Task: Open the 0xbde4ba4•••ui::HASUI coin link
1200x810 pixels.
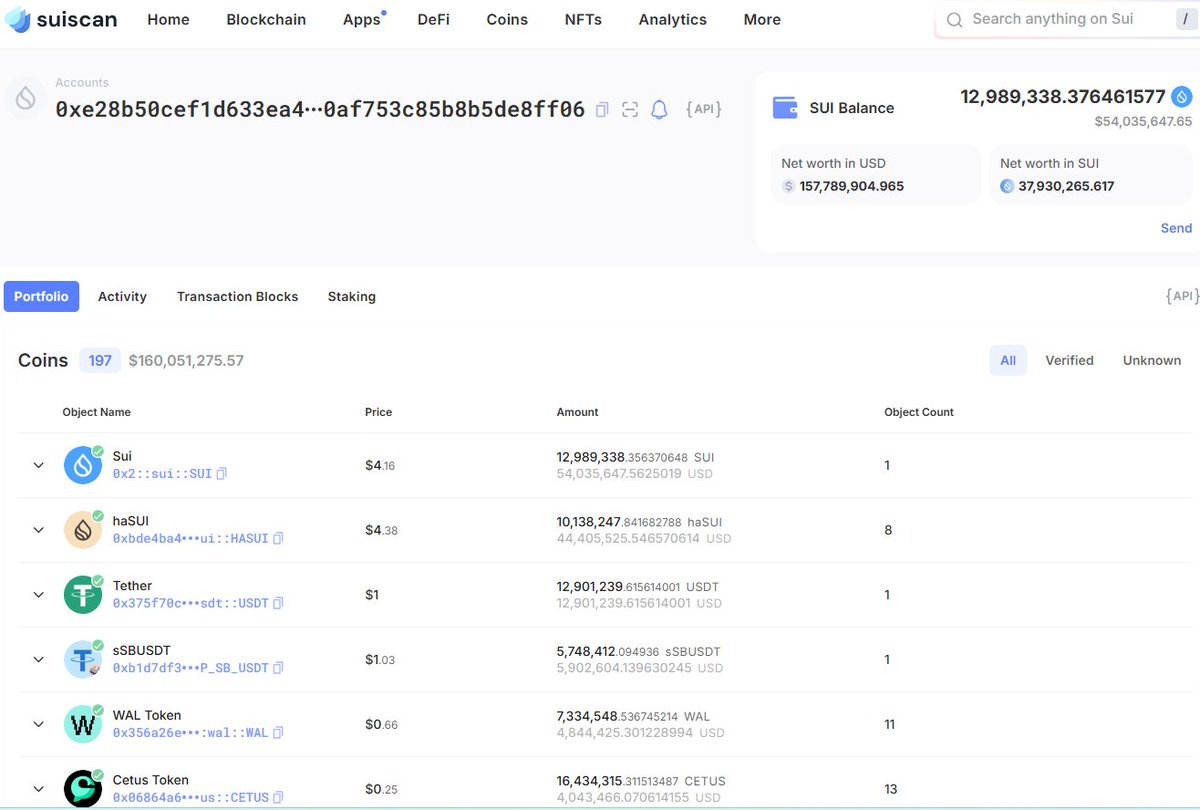Action: point(190,539)
